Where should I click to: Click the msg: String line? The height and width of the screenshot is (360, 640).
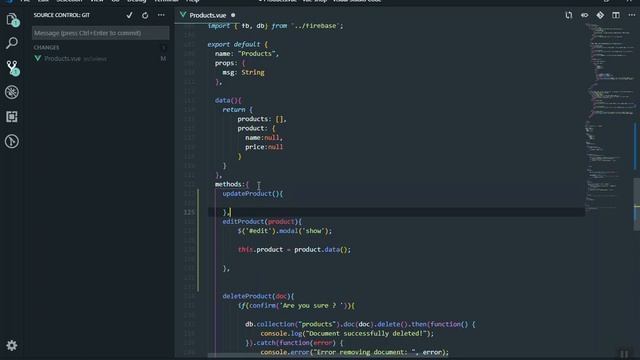243,72
